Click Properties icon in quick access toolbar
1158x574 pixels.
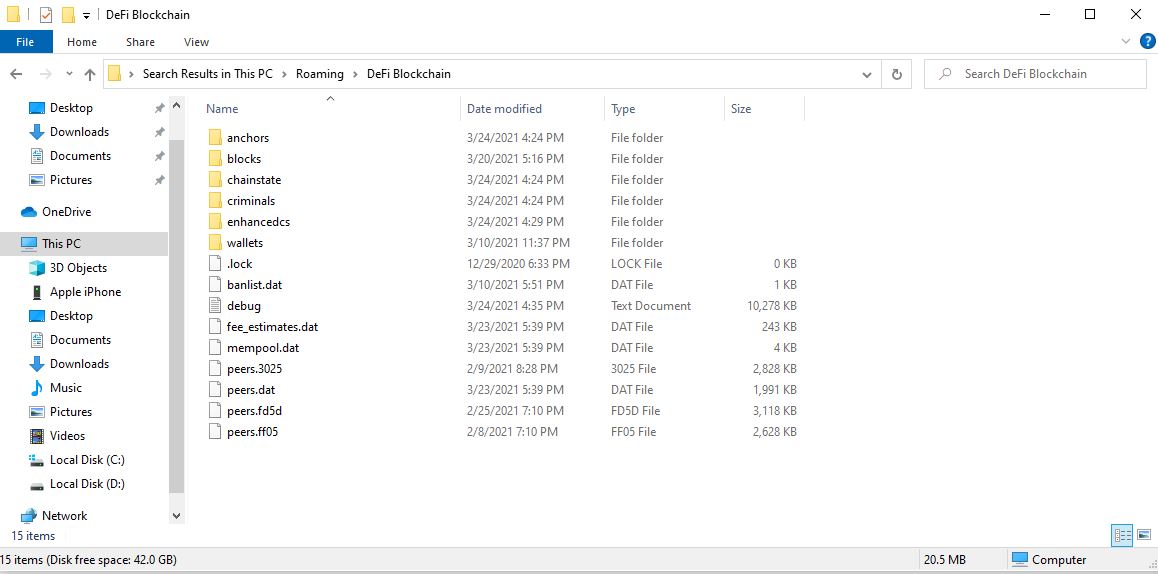pyautogui.click(x=46, y=15)
